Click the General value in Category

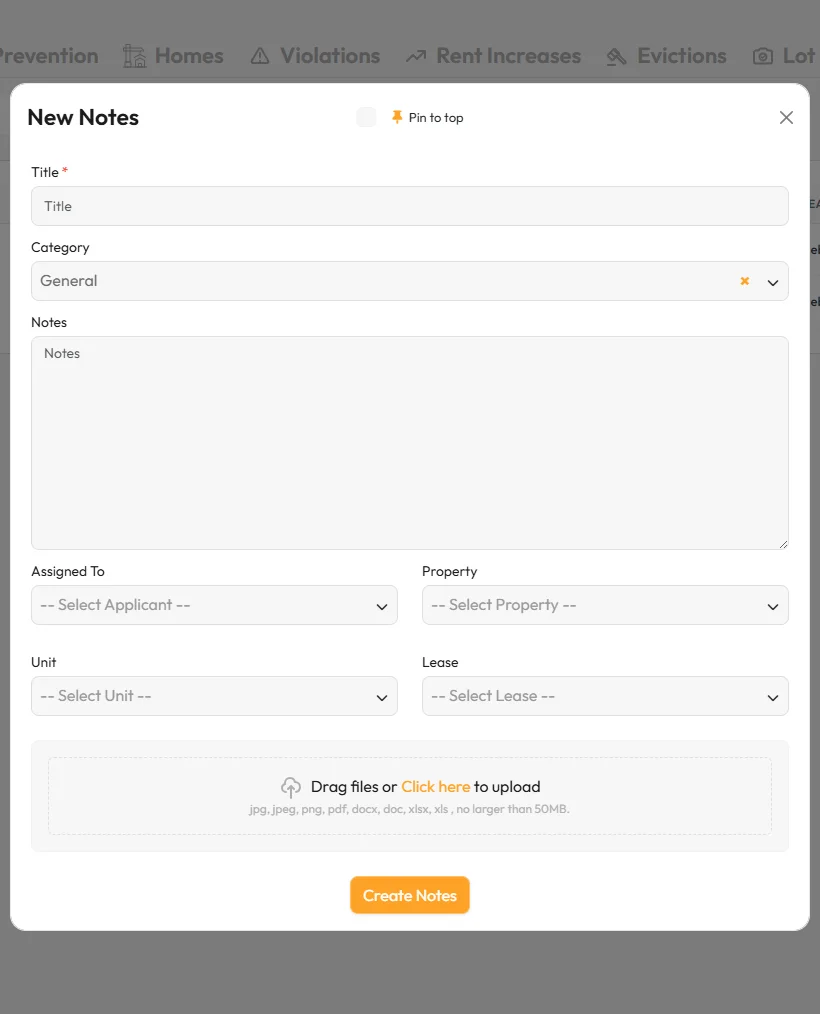tap(69, 281)
